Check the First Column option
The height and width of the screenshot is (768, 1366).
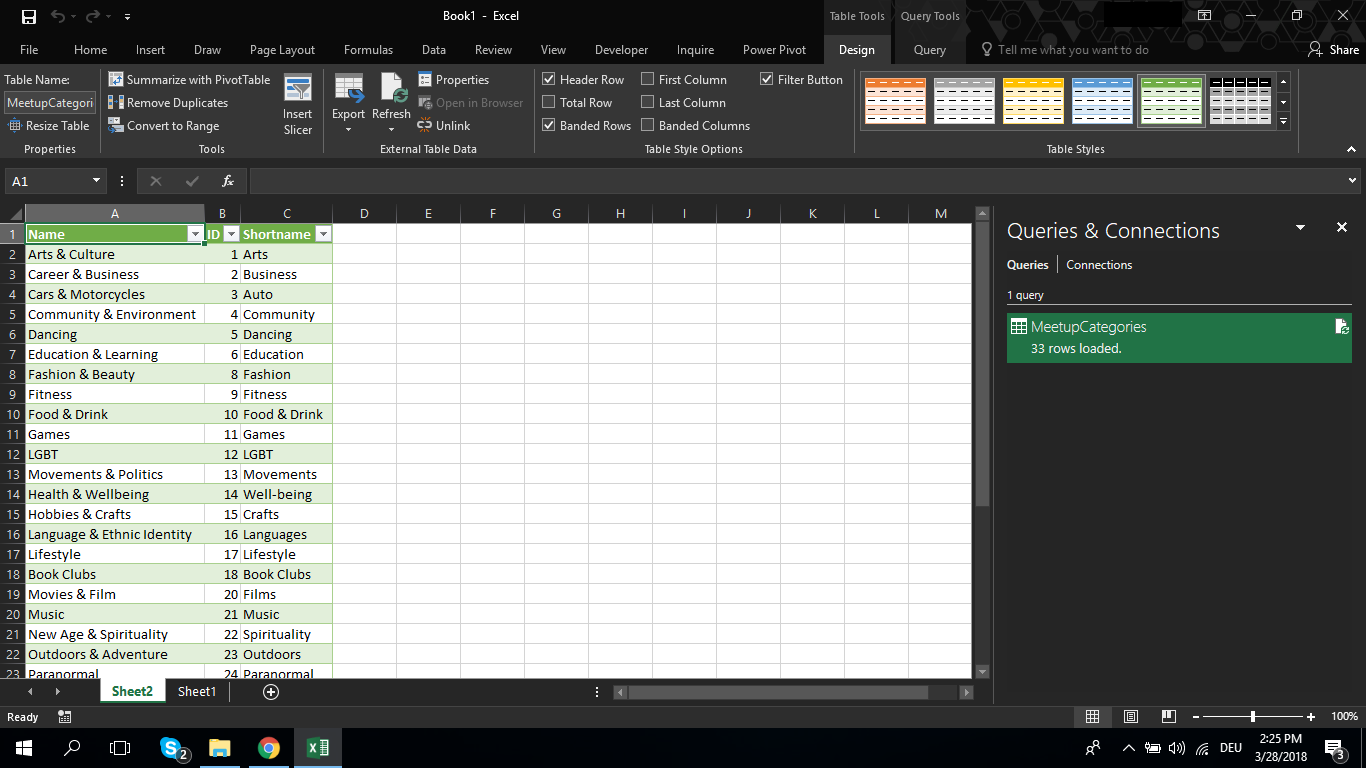coord(648,79)
